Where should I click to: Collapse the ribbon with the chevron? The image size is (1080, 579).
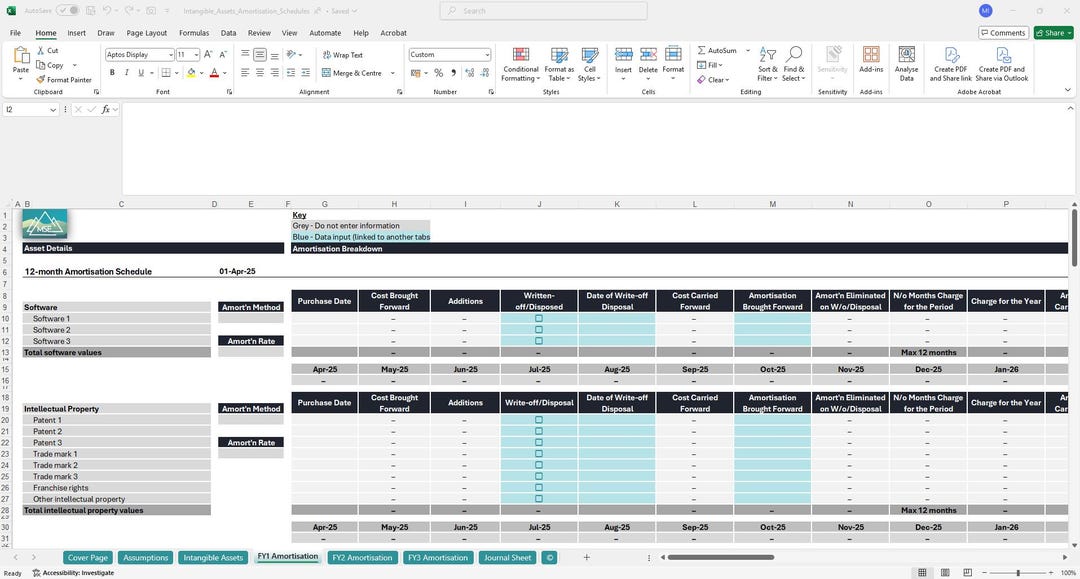1068,90
